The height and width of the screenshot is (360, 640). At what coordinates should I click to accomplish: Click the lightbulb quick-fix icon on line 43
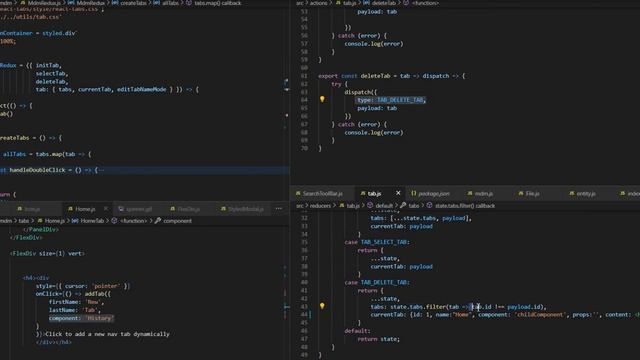click(322, 306)
